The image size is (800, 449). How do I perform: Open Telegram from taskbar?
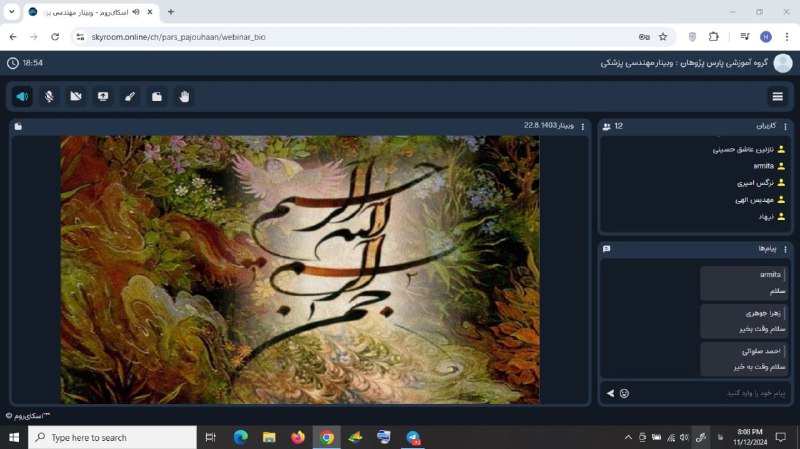coord(413,437)
